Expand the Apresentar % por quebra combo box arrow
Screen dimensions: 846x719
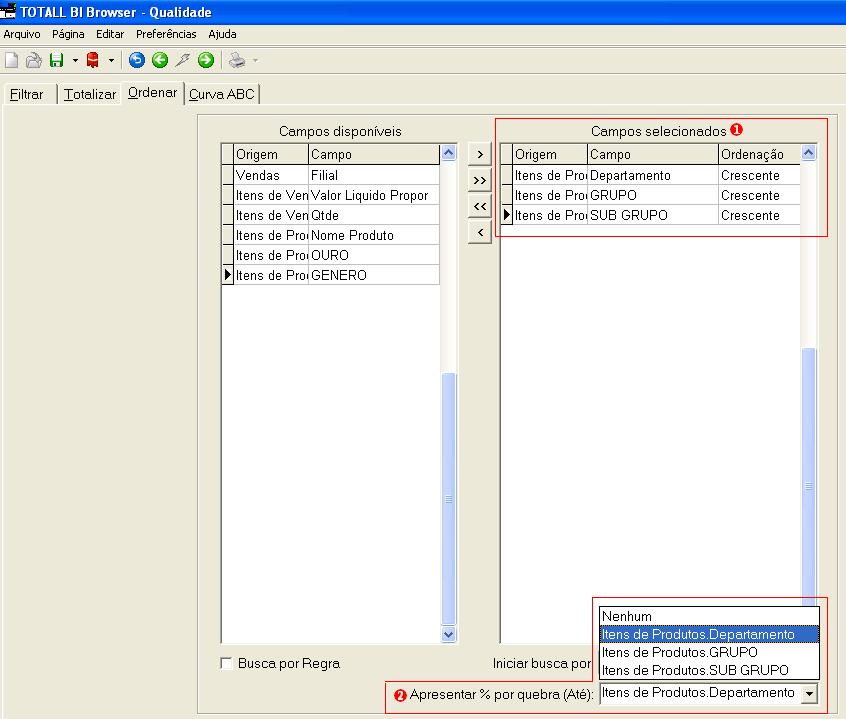pos(809,693)
